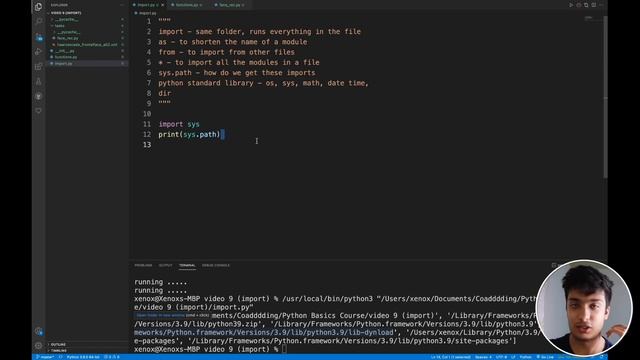Screen dimensions: 640x360
Task: Click line number 13 in the gutter
Action: point(147,144)
